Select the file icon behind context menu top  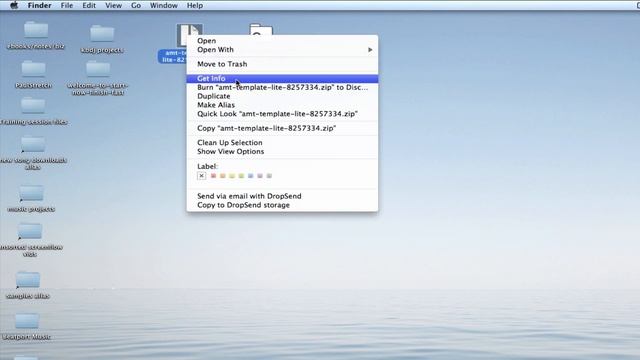[261, 29]
